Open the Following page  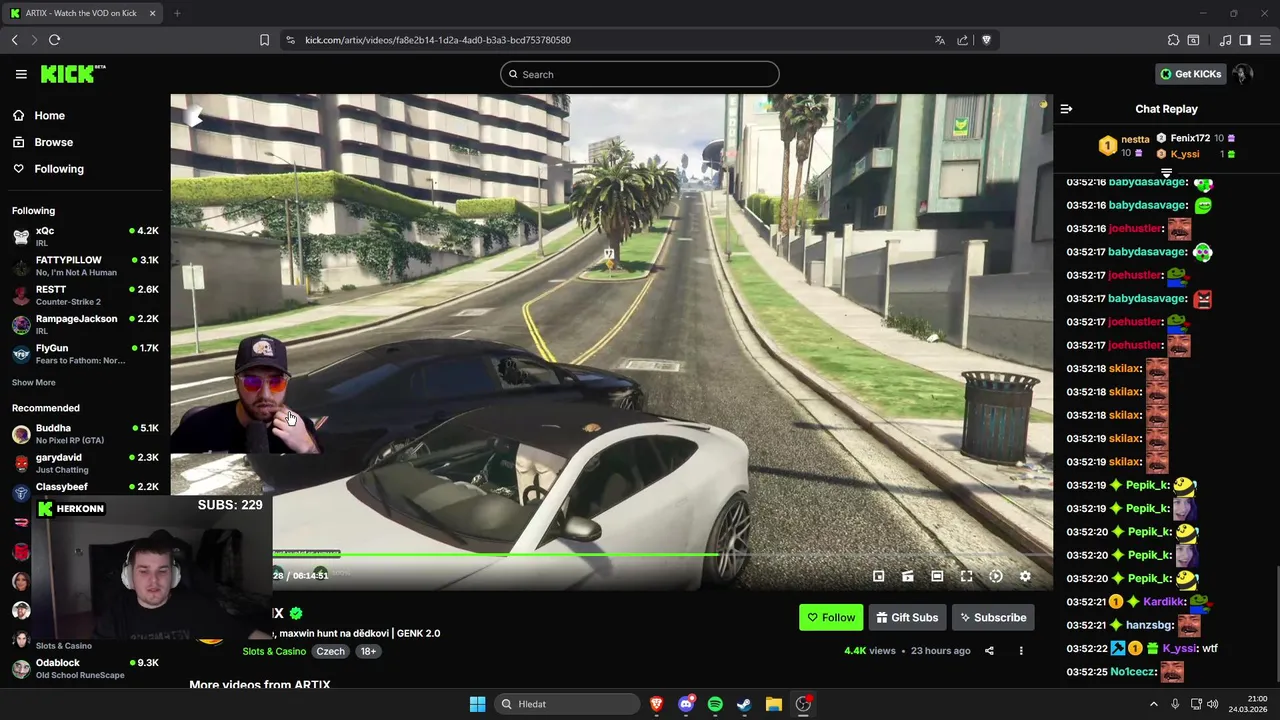point(59,169)
